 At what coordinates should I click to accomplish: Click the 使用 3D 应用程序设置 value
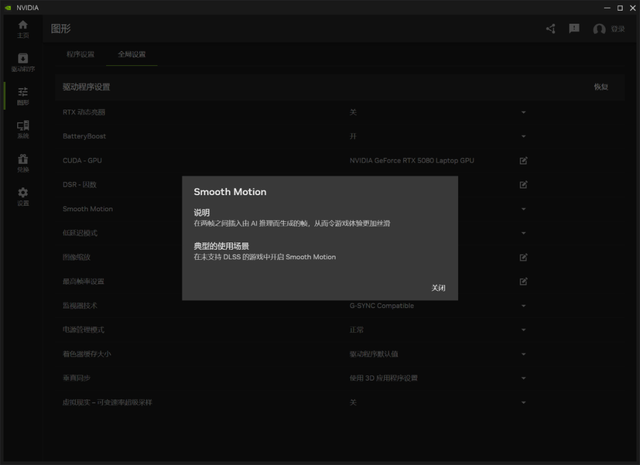pos(383,378)
